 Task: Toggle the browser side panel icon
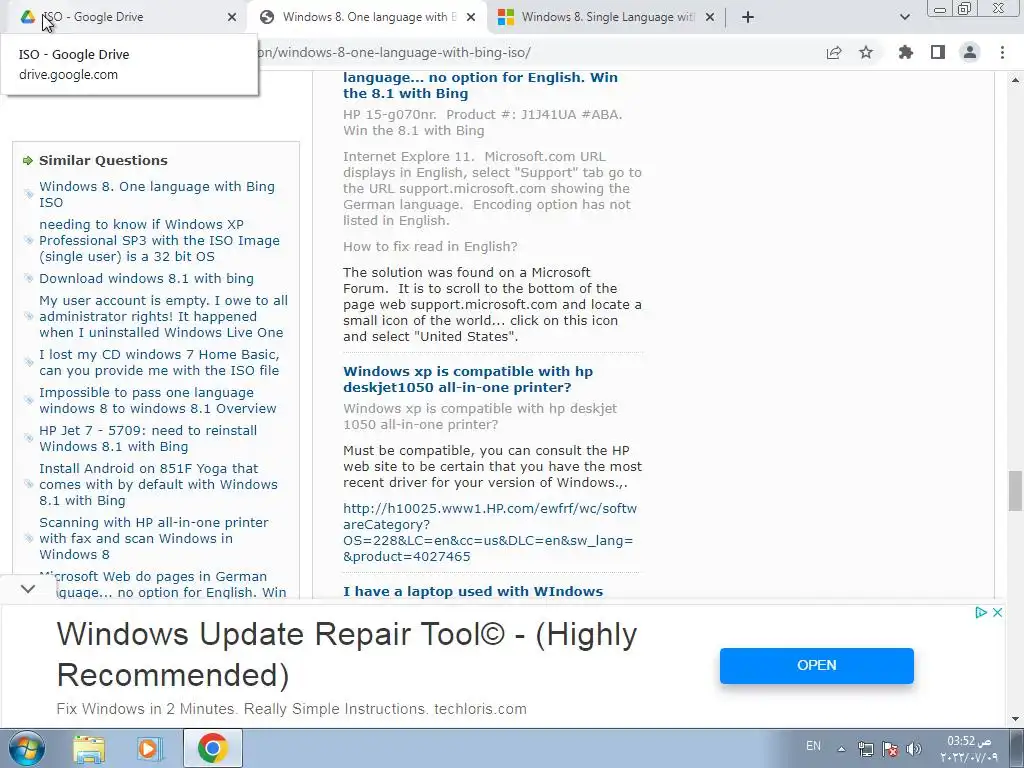pyautogui.click(x=938, y=53)
